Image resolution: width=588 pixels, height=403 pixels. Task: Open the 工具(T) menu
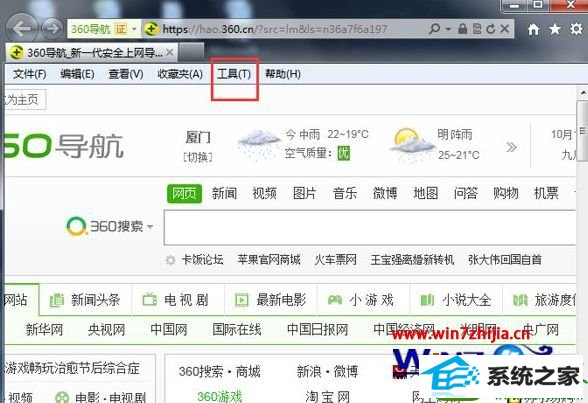pos(234,74)
